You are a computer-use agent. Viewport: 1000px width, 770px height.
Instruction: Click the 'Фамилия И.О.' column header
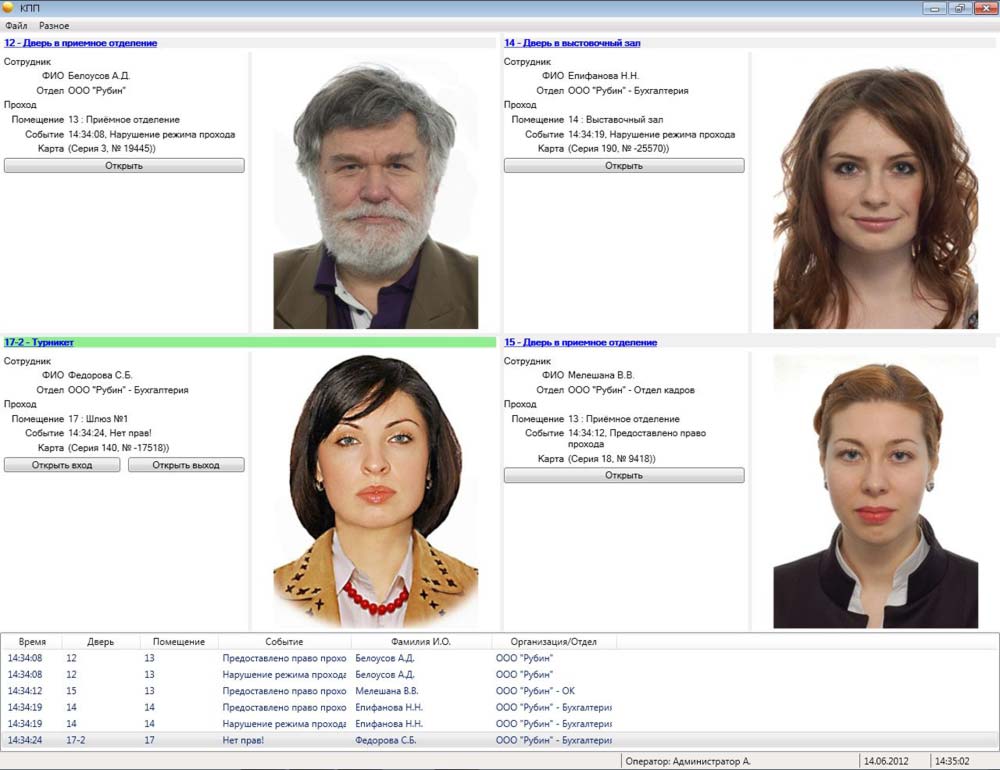420,642
